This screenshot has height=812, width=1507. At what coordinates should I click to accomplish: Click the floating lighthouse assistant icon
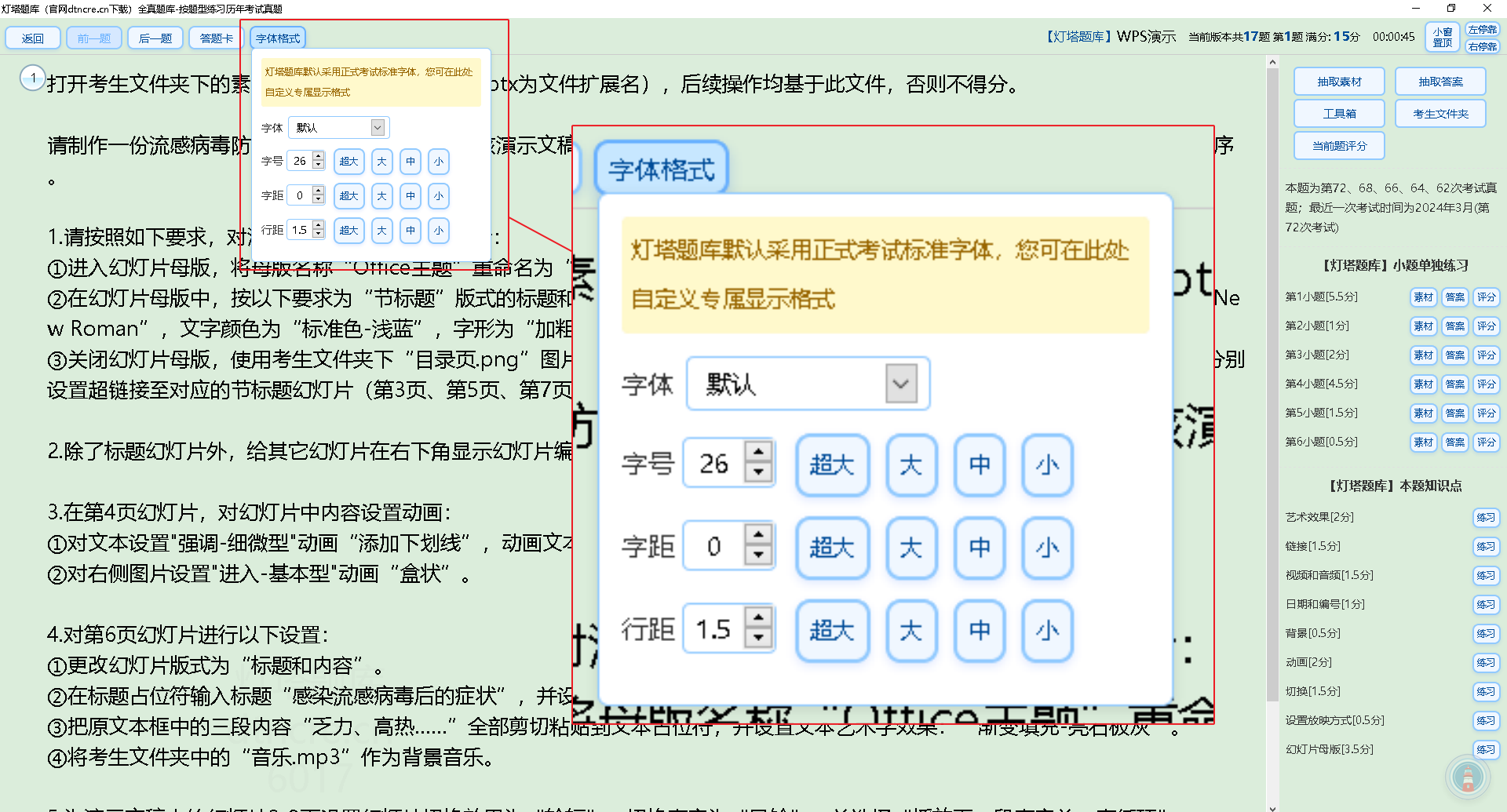pos(1467,777)
